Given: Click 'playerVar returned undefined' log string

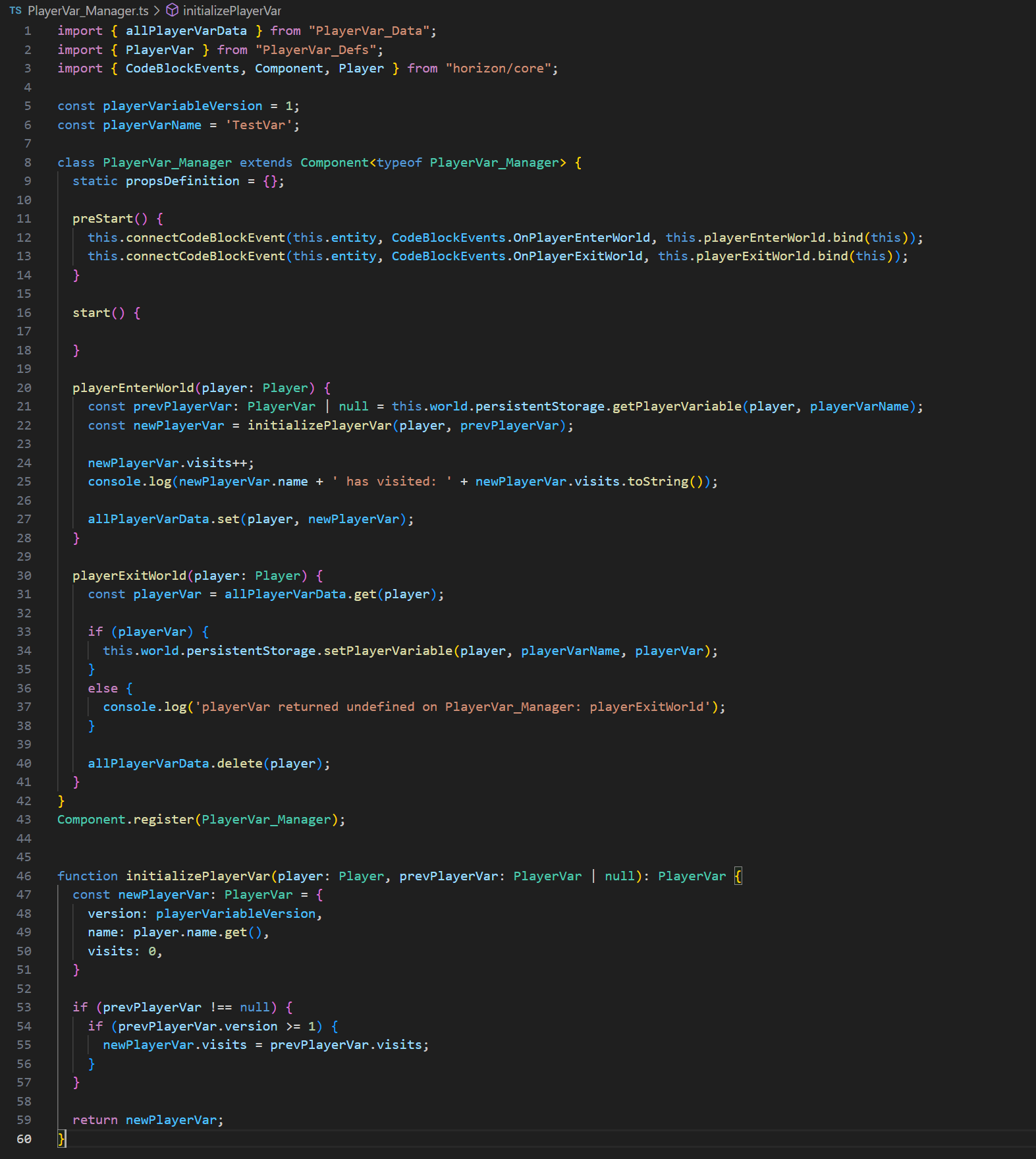Looking at the screenshot, I should pyautogui.click(x=452, y=707).
